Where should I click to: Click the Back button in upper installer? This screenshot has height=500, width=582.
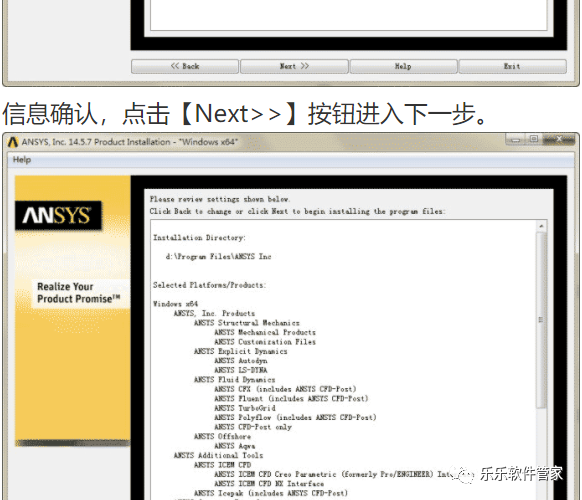coord(185,66)
